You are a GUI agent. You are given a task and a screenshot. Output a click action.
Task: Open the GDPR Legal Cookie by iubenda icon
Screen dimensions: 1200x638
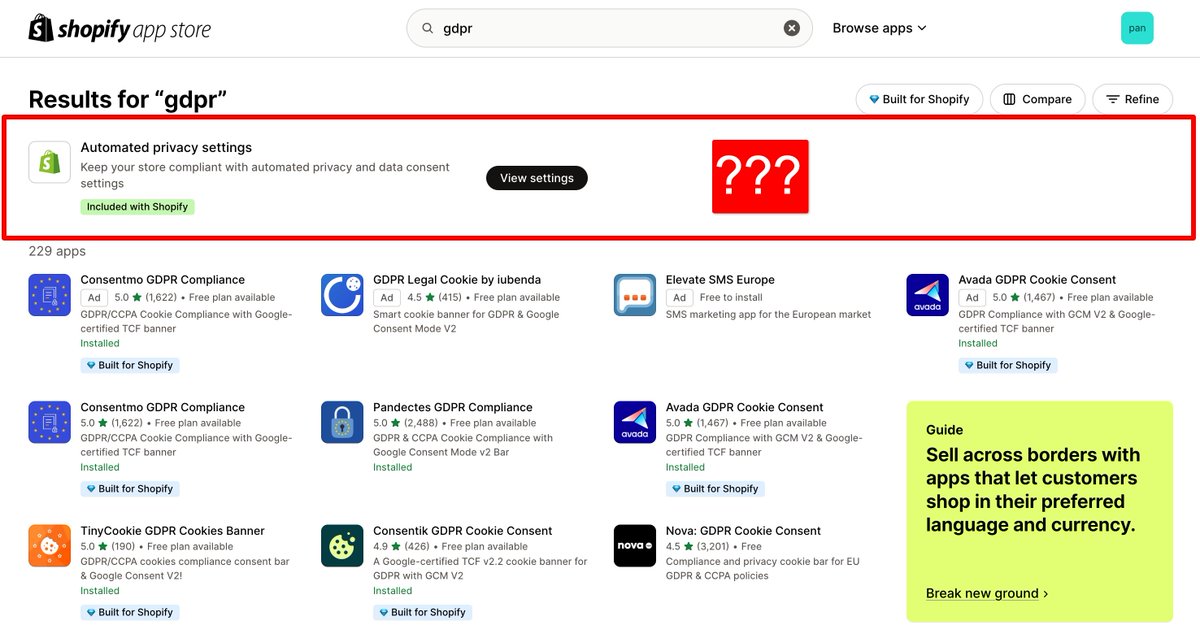(342, 295)
